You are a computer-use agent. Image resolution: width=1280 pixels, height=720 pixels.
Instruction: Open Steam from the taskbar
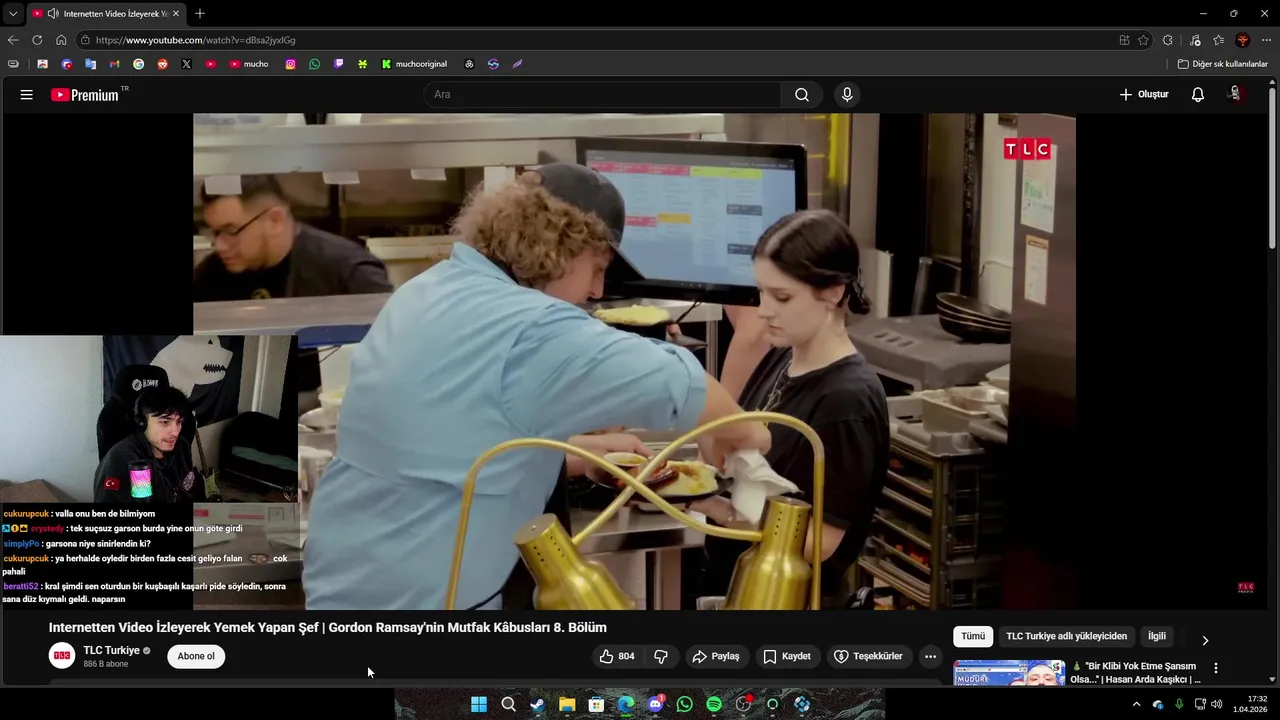click(537, 704)
